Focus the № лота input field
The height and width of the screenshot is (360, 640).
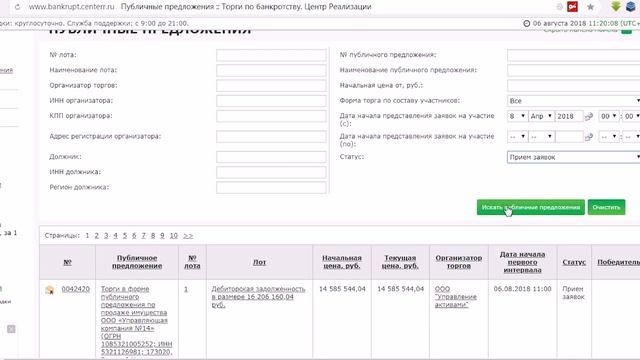pos(271,55)
